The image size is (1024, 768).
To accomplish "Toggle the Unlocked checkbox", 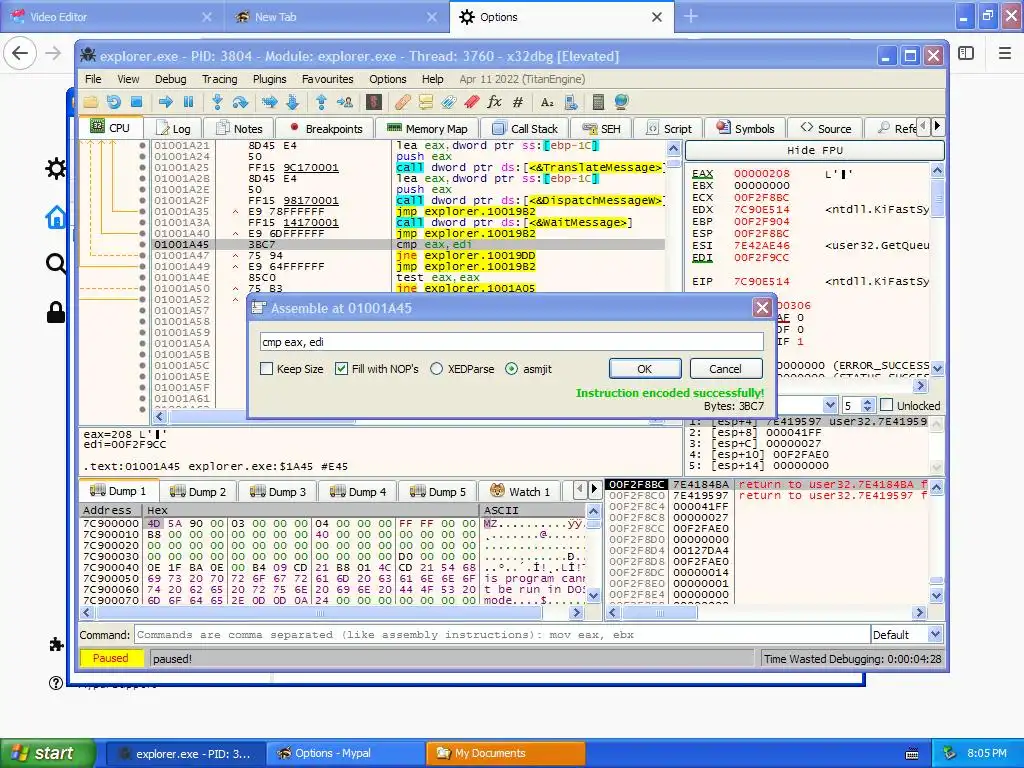I will 886,405.
